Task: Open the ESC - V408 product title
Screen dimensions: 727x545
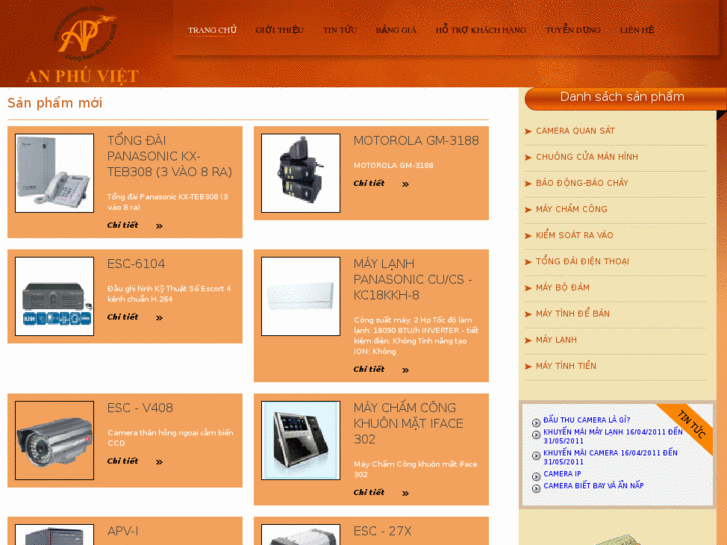Action: [140, 408]
